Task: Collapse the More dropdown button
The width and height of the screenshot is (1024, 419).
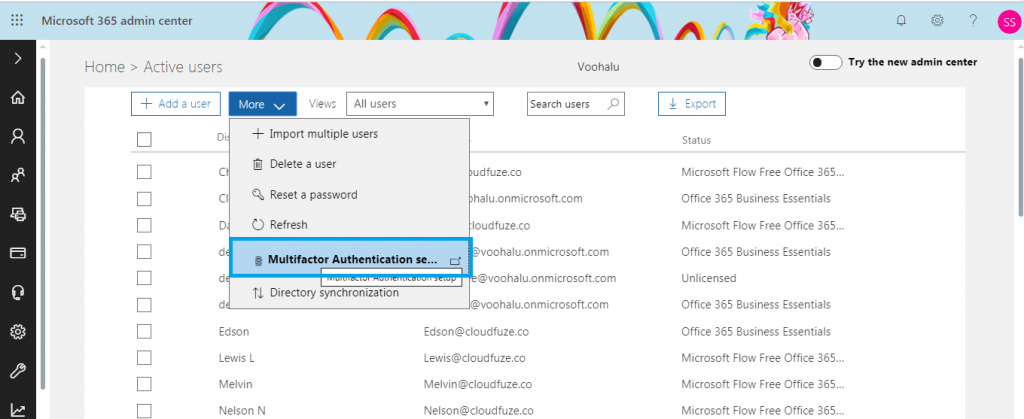Action: click(x=263, y=104)
